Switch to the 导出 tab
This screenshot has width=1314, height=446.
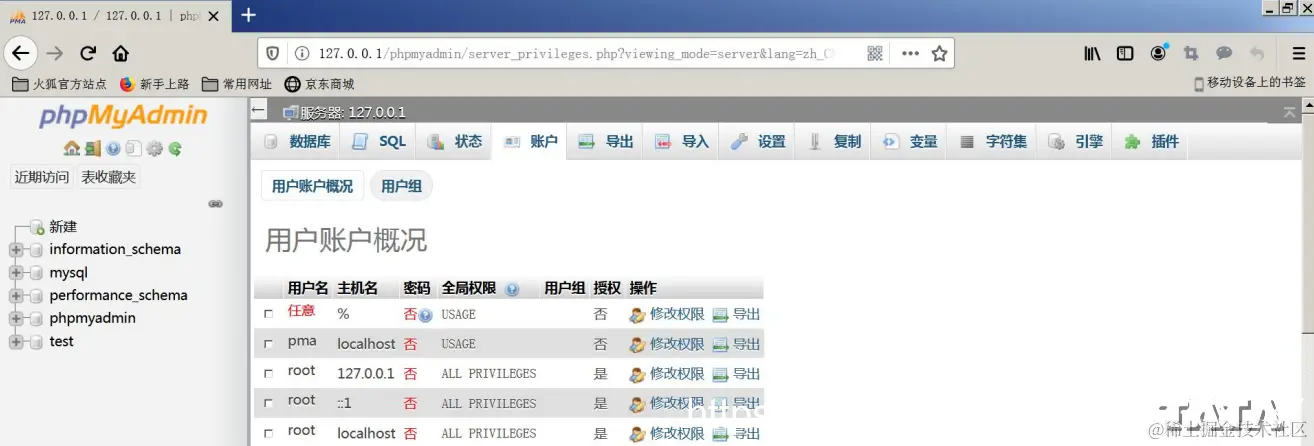pos(605,142)
